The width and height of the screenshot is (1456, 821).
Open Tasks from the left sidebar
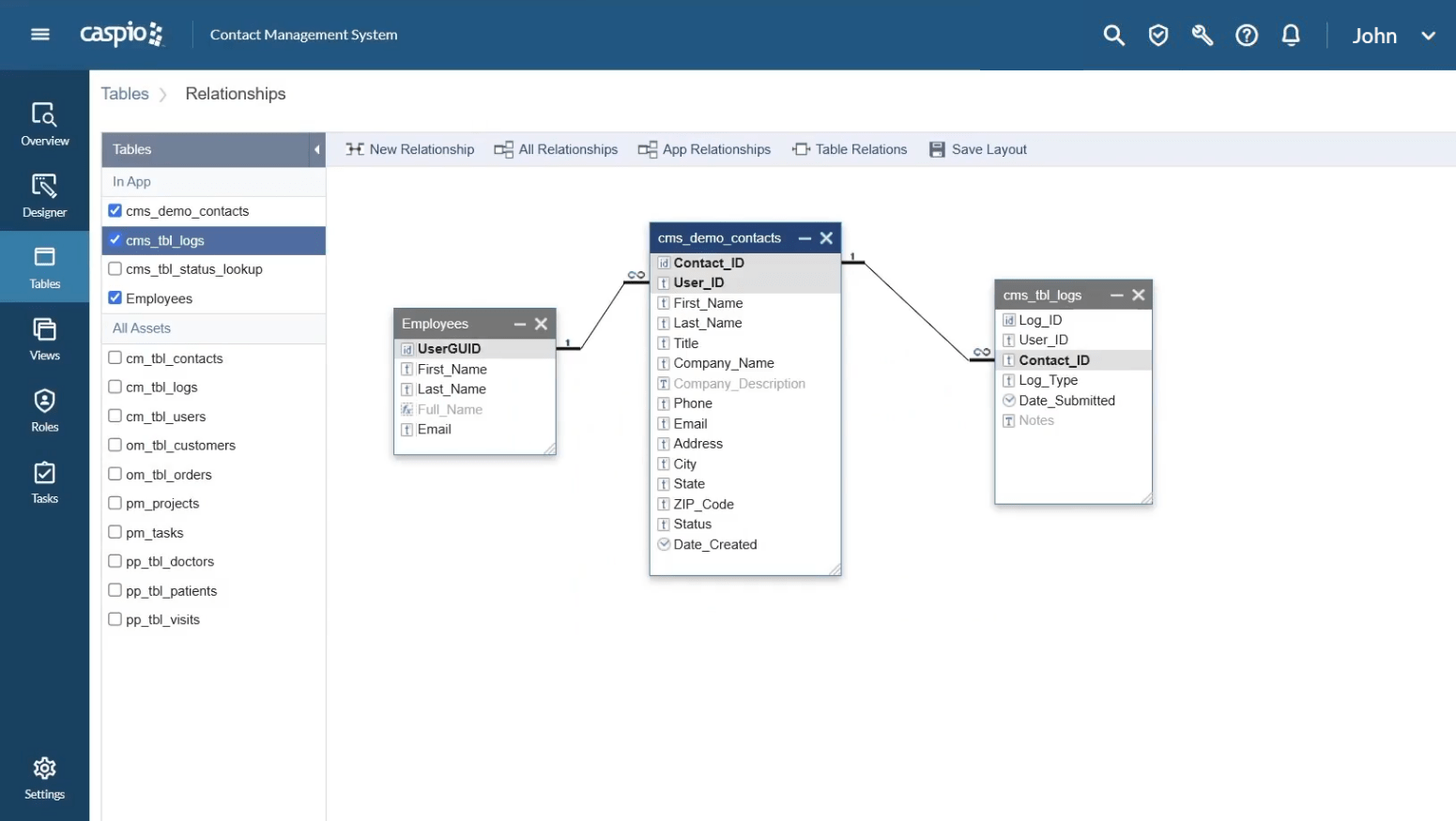click(44, 481)
